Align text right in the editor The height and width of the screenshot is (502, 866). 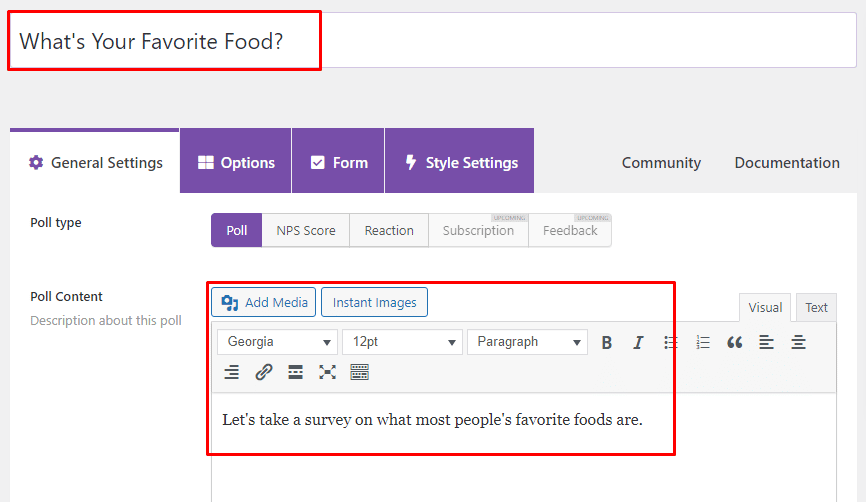click(232, 372)
